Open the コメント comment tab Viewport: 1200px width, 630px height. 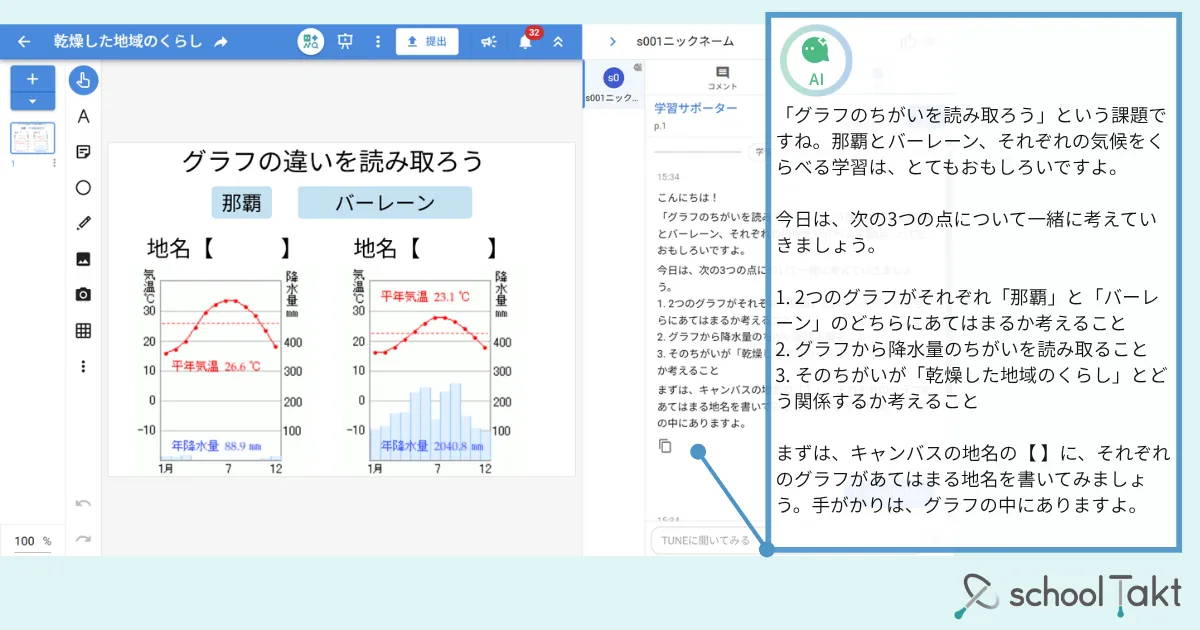coord(723,78)
